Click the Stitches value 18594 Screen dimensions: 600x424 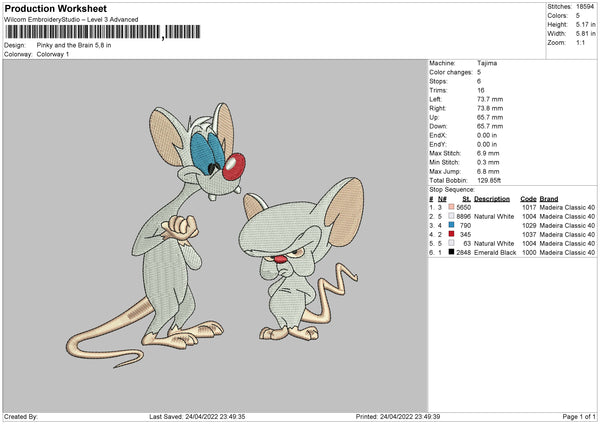[587, 6]
